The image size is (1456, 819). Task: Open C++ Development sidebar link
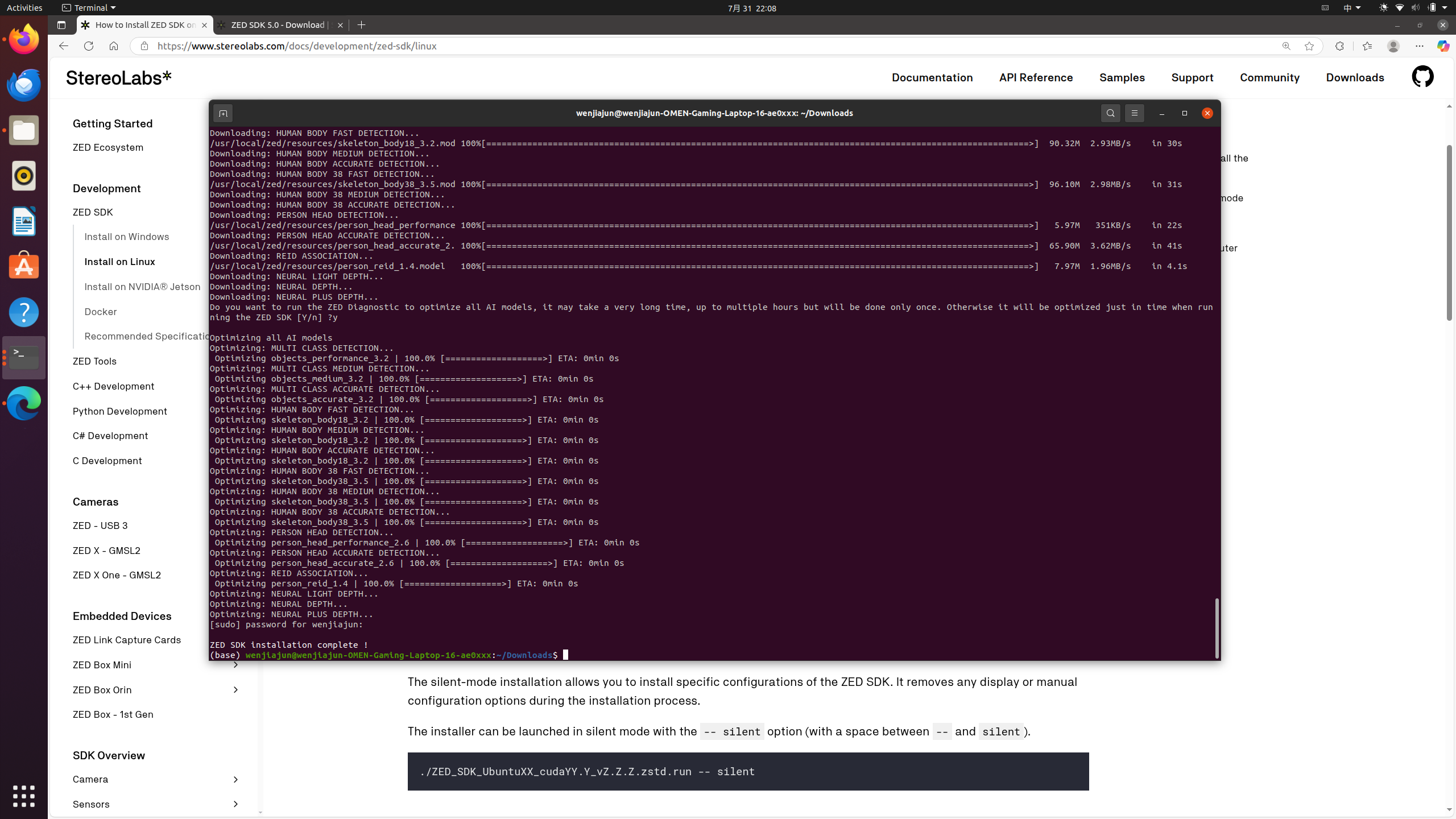113,386
